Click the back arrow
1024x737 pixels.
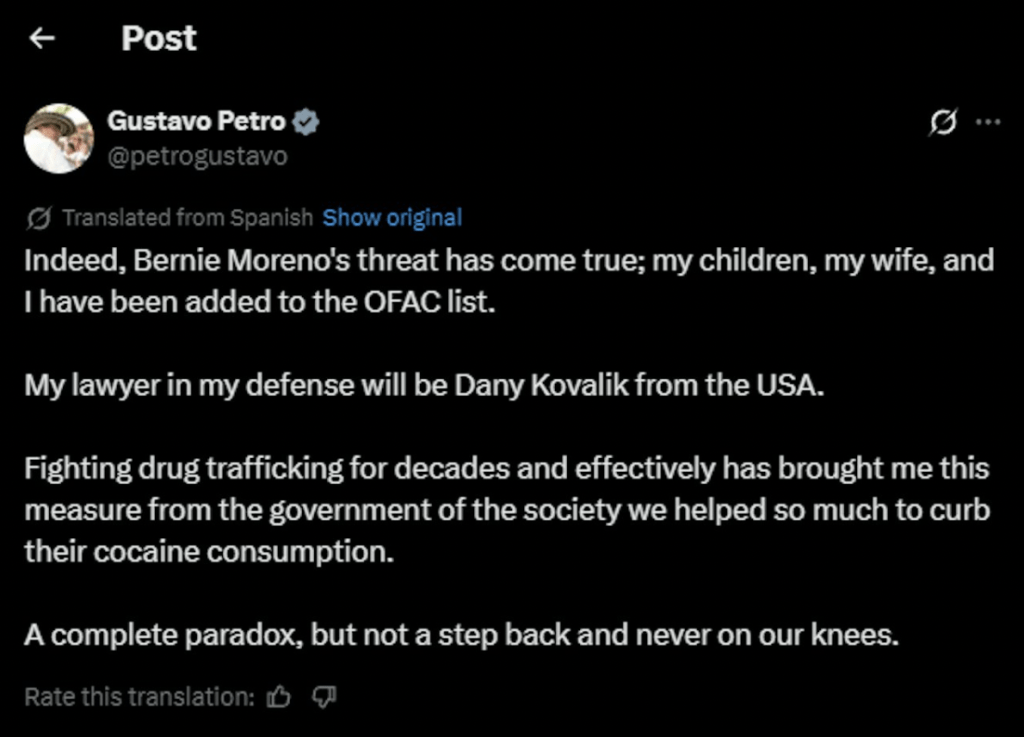pyautogui.click(x=41, y=39)
